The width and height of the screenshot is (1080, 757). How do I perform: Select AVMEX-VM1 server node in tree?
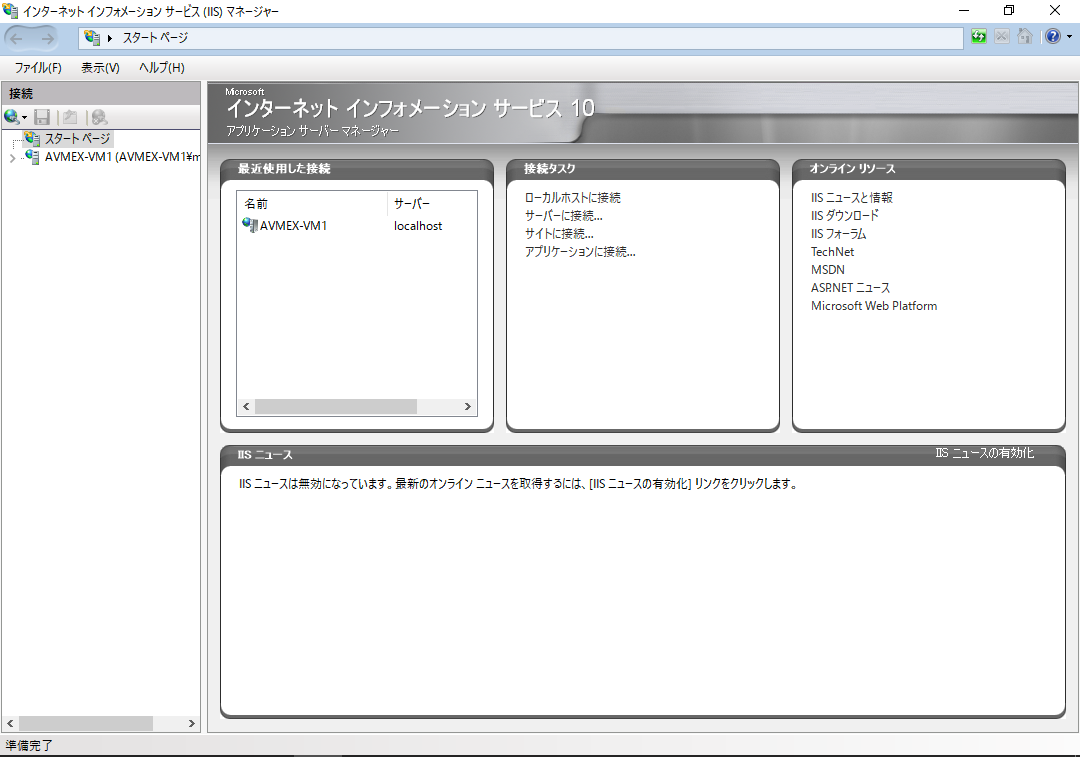pos(122,157)
